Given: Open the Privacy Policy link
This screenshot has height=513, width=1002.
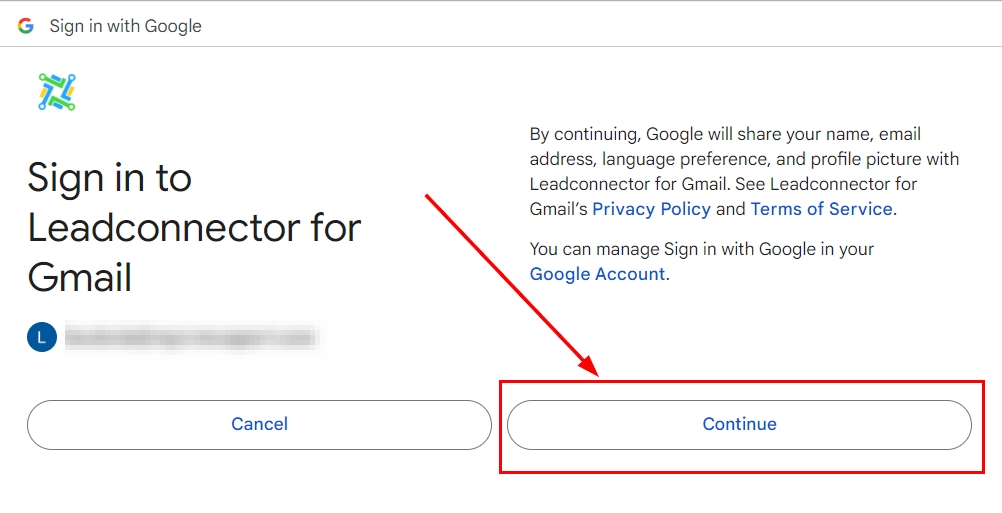Looking at the screenshot, I should [x=651, y=209].
